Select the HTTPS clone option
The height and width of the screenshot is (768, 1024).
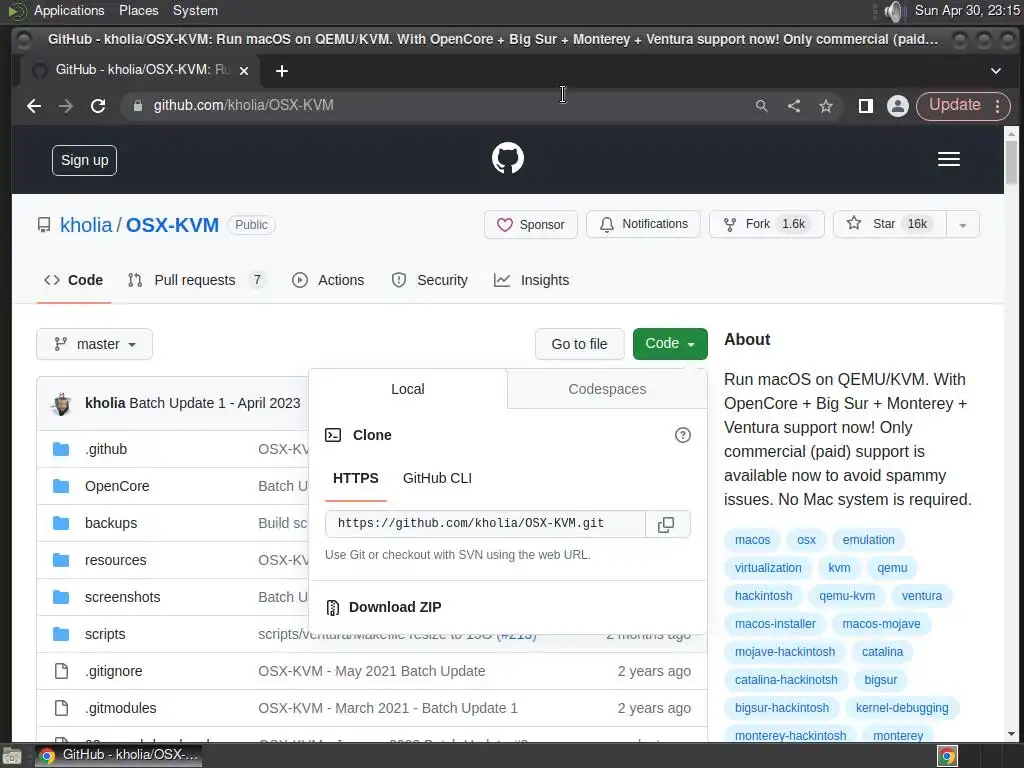[356, 479]
